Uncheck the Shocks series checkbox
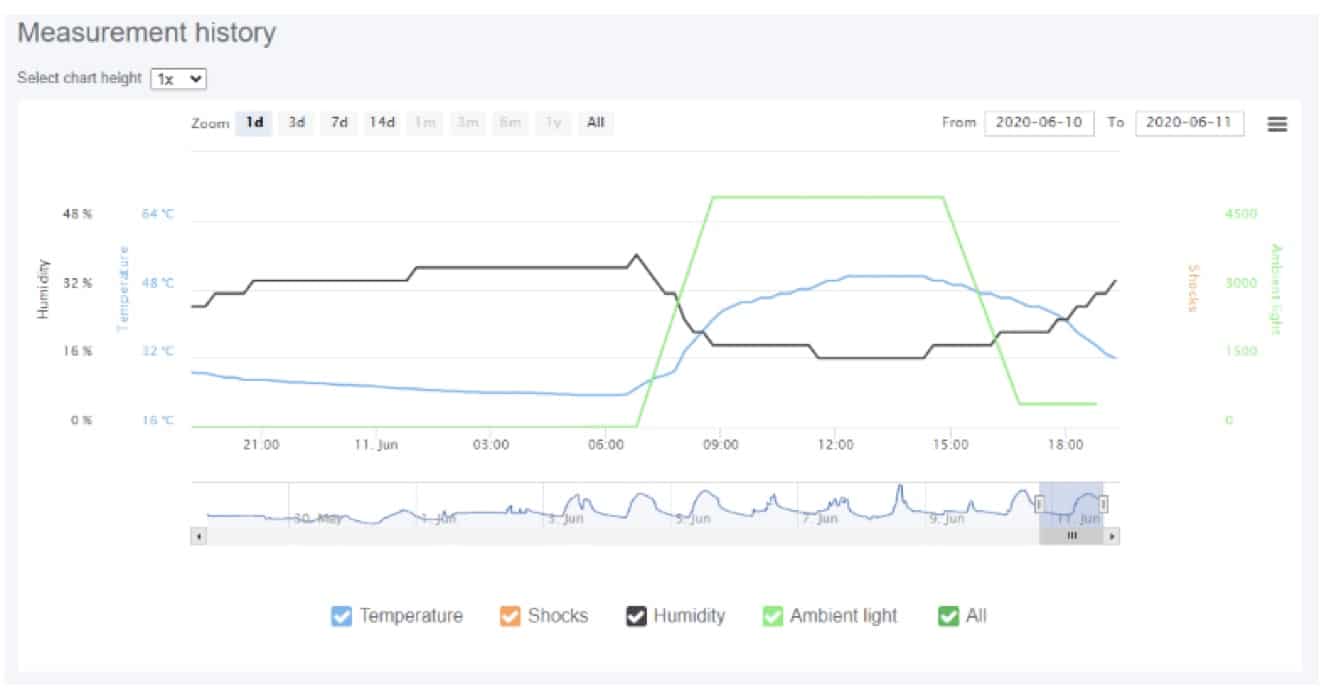Viewport: 1325px width, 693px height. (x=510, y=616)
